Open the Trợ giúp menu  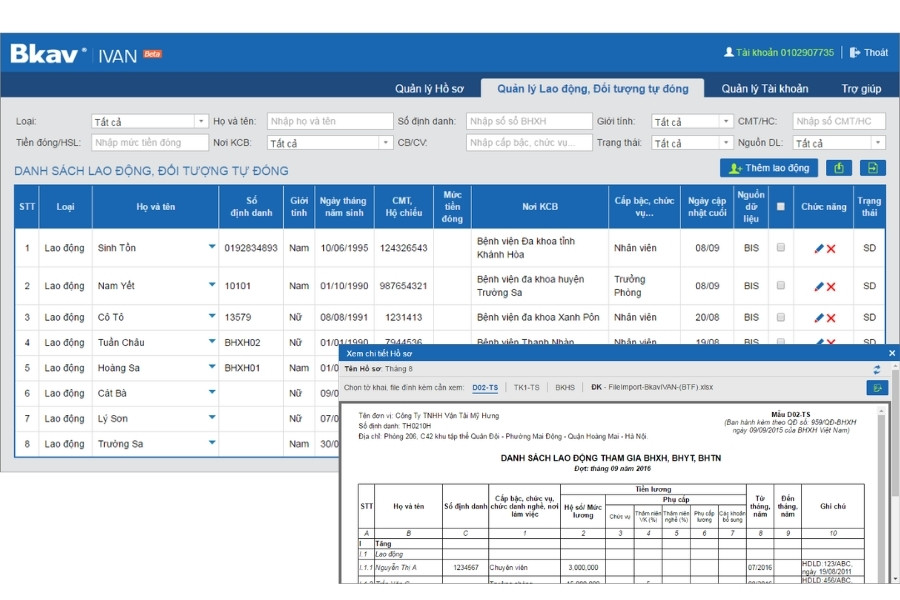[x=861, y=88]
